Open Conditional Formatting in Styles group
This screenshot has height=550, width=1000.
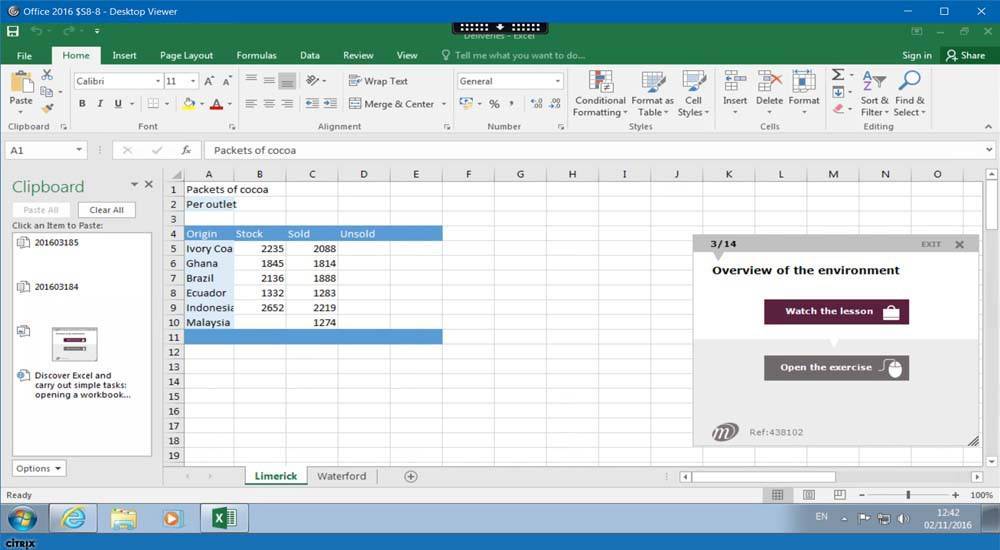pos(600,94)
